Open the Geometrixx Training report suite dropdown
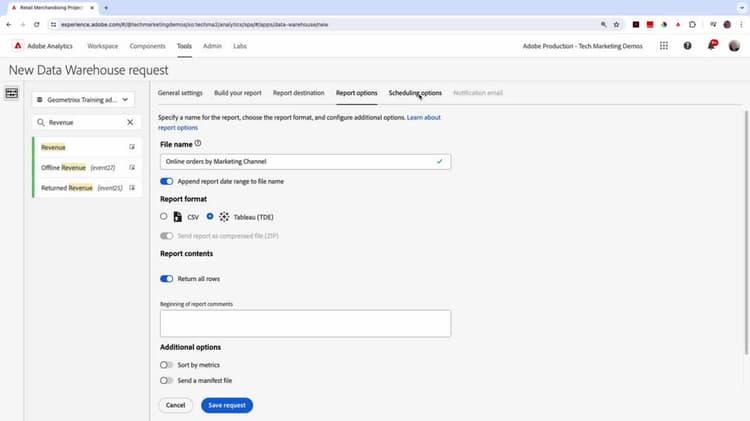This screenshot has width=750, height=421. [x=83, y=100]
